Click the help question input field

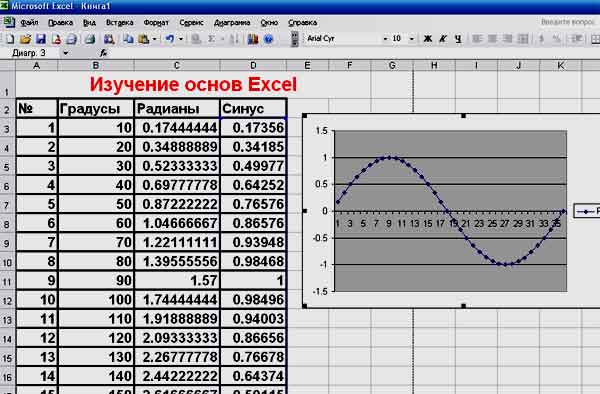coord(568,22)
